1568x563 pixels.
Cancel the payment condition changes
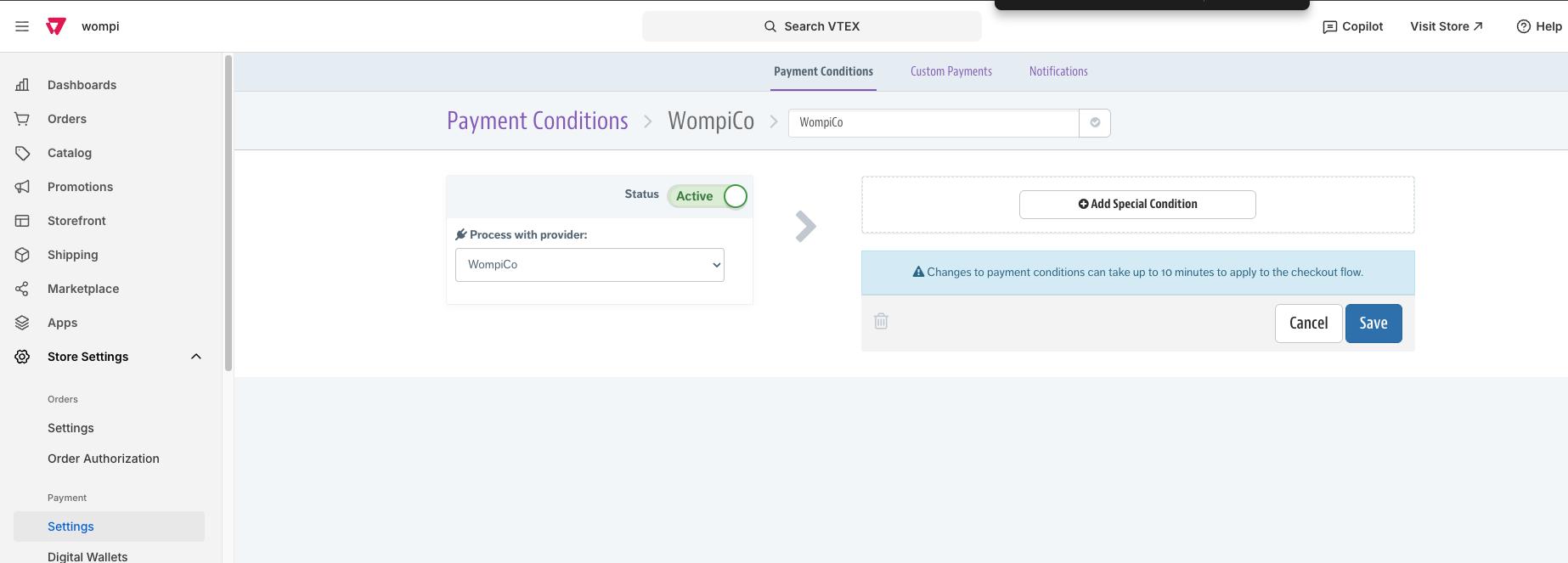[1308, 324]
